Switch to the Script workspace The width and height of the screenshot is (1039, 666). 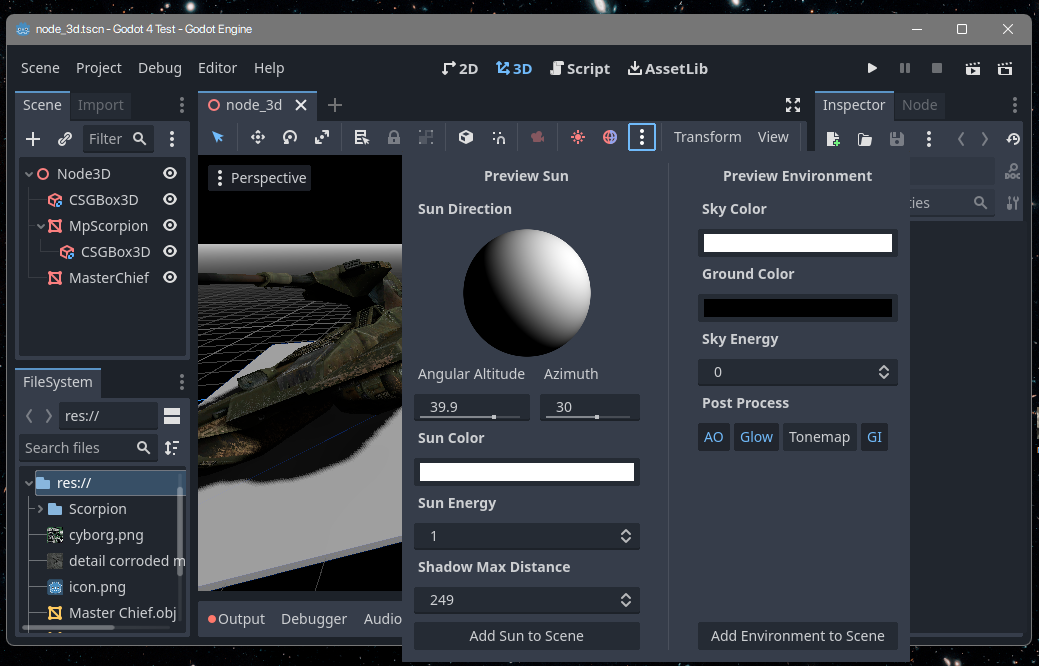[580, 69]
